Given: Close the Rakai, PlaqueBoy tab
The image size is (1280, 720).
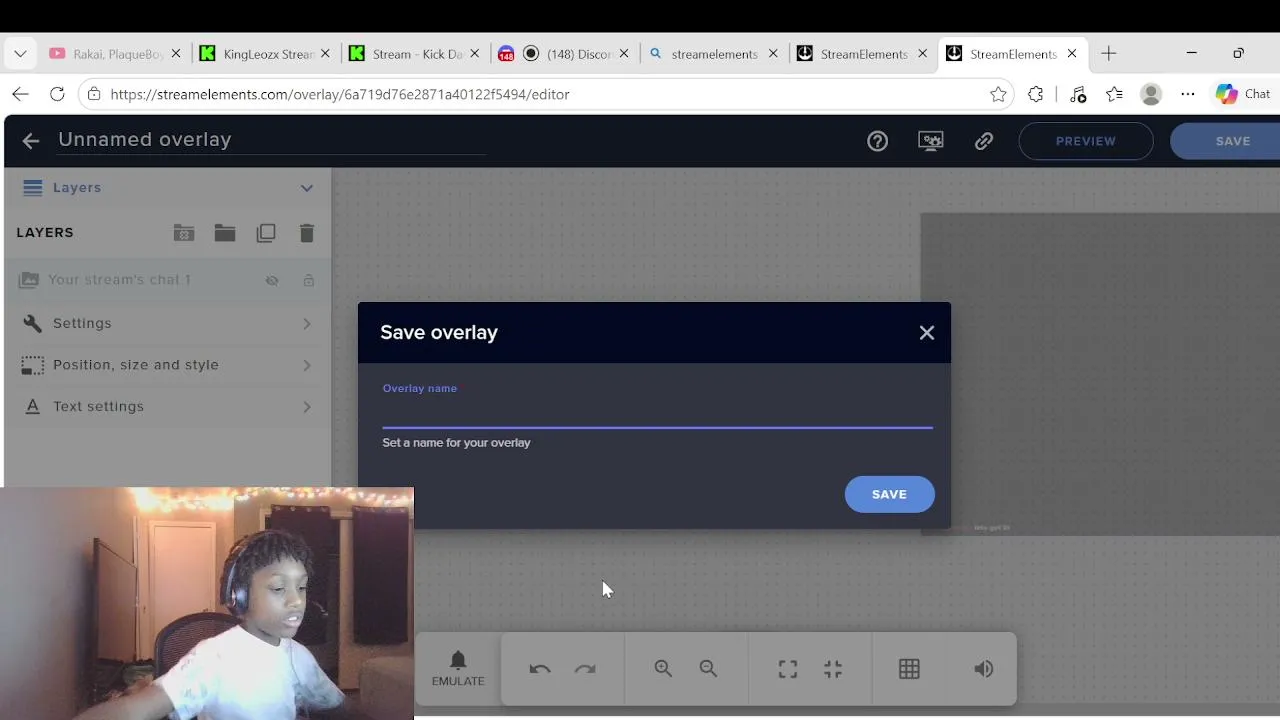Looking at the screenshot, I should (176, 54).
